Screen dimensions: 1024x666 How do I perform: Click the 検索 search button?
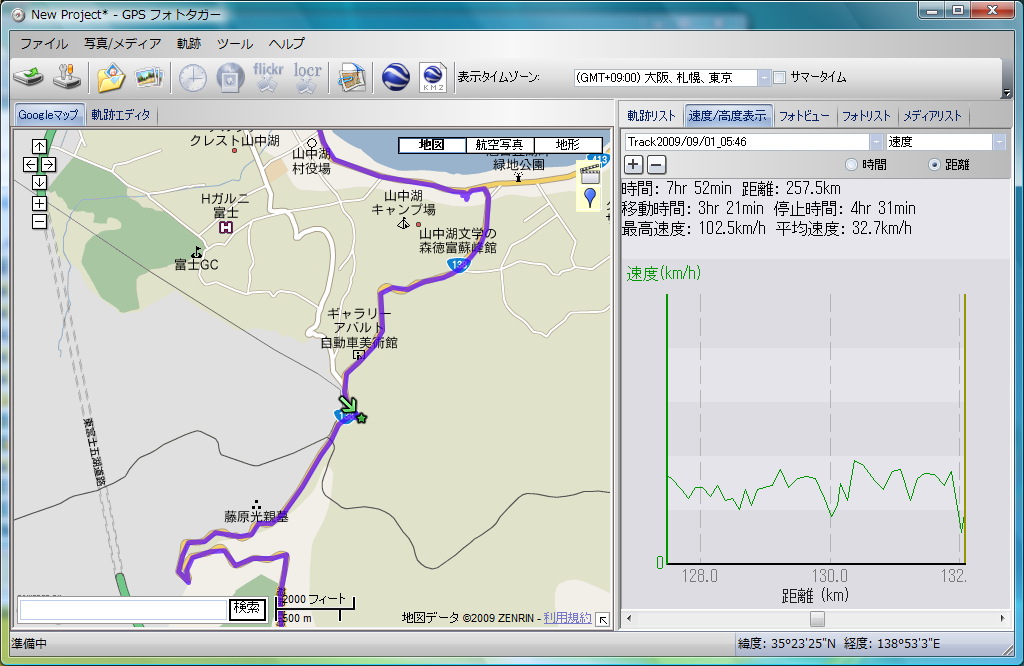[246, 608]
